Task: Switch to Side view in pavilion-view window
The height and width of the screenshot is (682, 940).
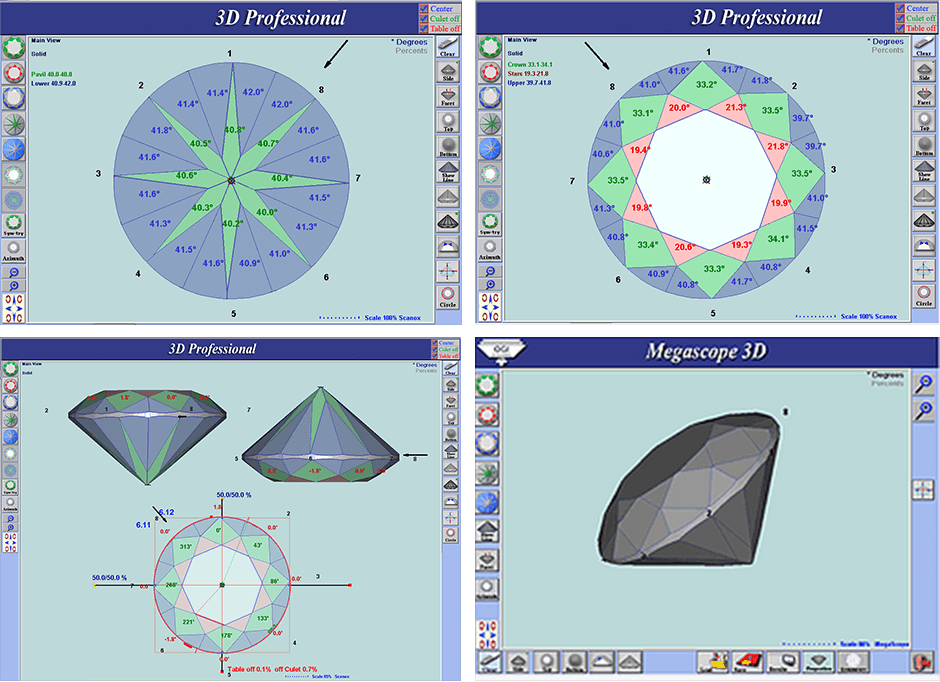Action: tap(448, 72)
